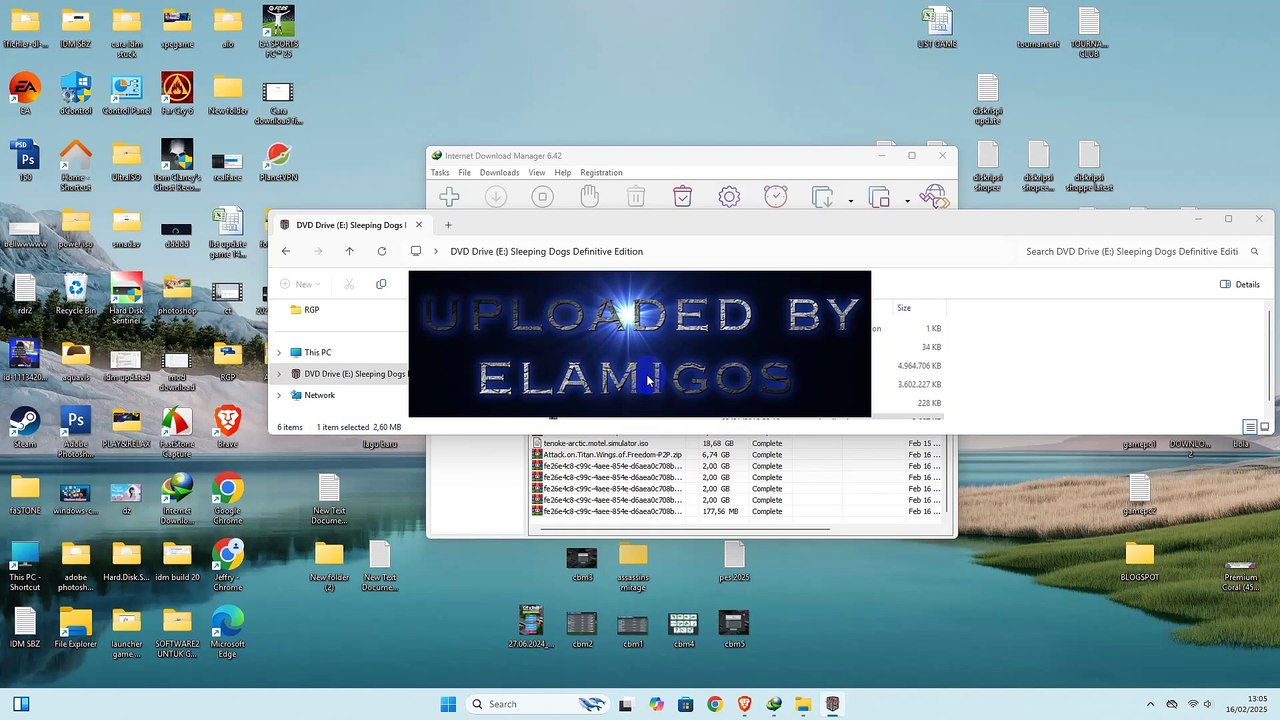Click the Explorer address bar path text
The height and width of the screenshot is (720, 1280).
pyautogui.click(x=546, y=251)
